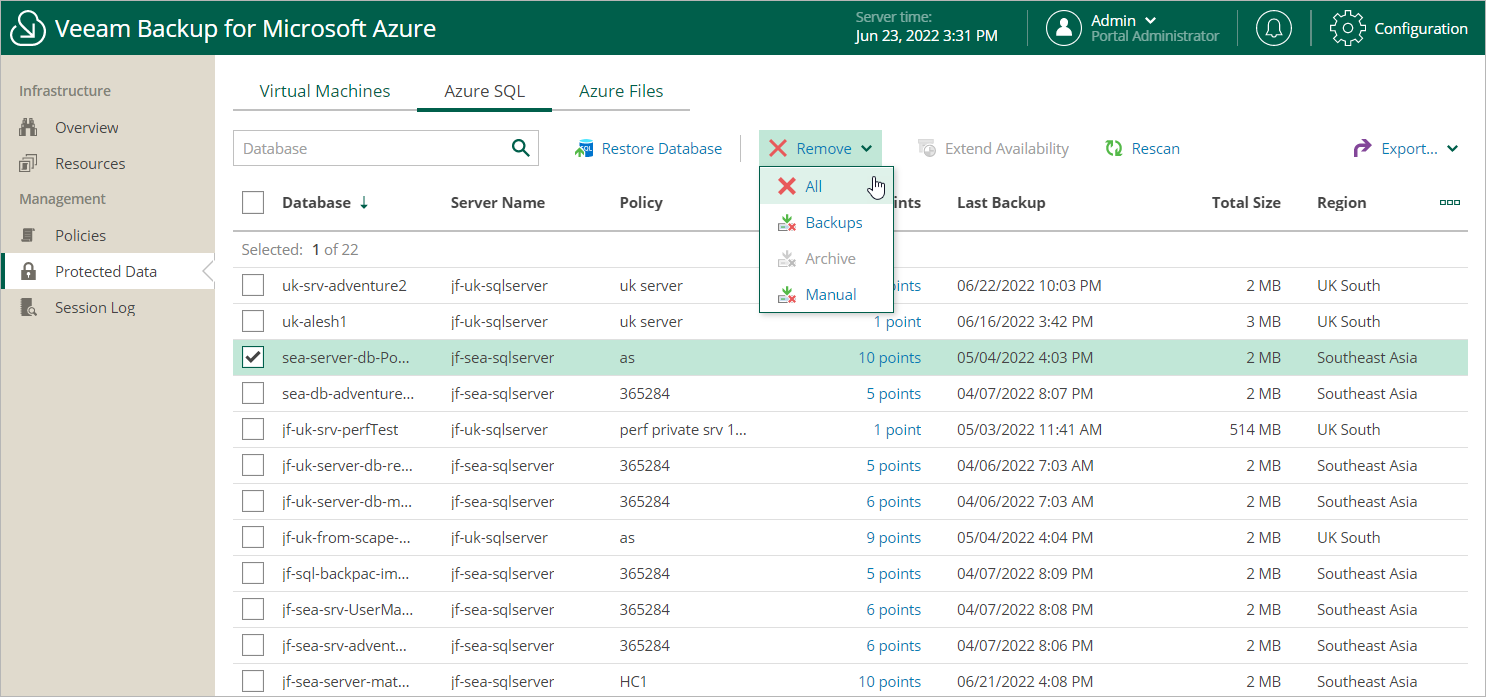Toggle the select-all header checkbox

coord(253,203)
